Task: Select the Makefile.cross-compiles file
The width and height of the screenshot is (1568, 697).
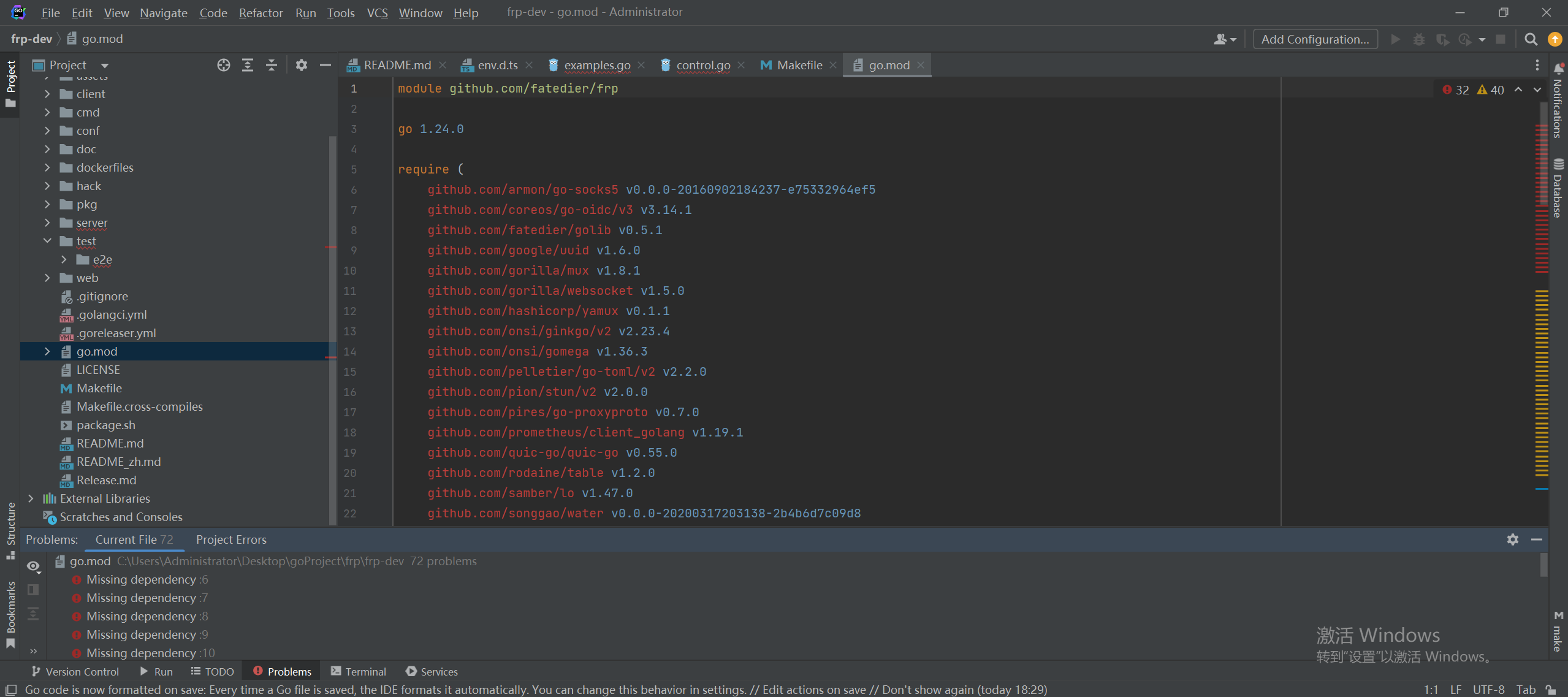Action: click(x=139, y=406)
